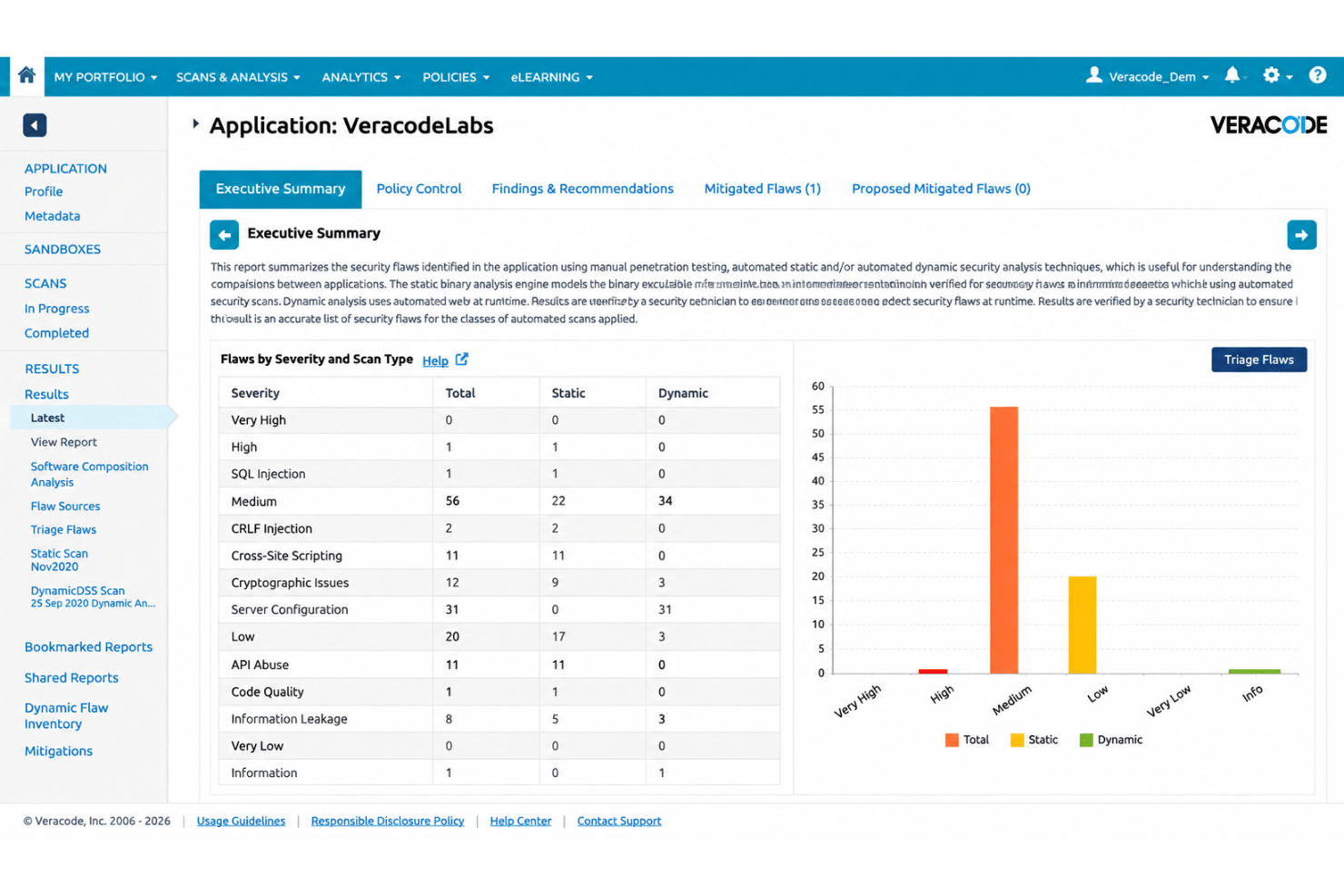Screen dimensions: 1344x896
Task: Click the Dynamic legend green swatch
Action: coord(1086,740)
